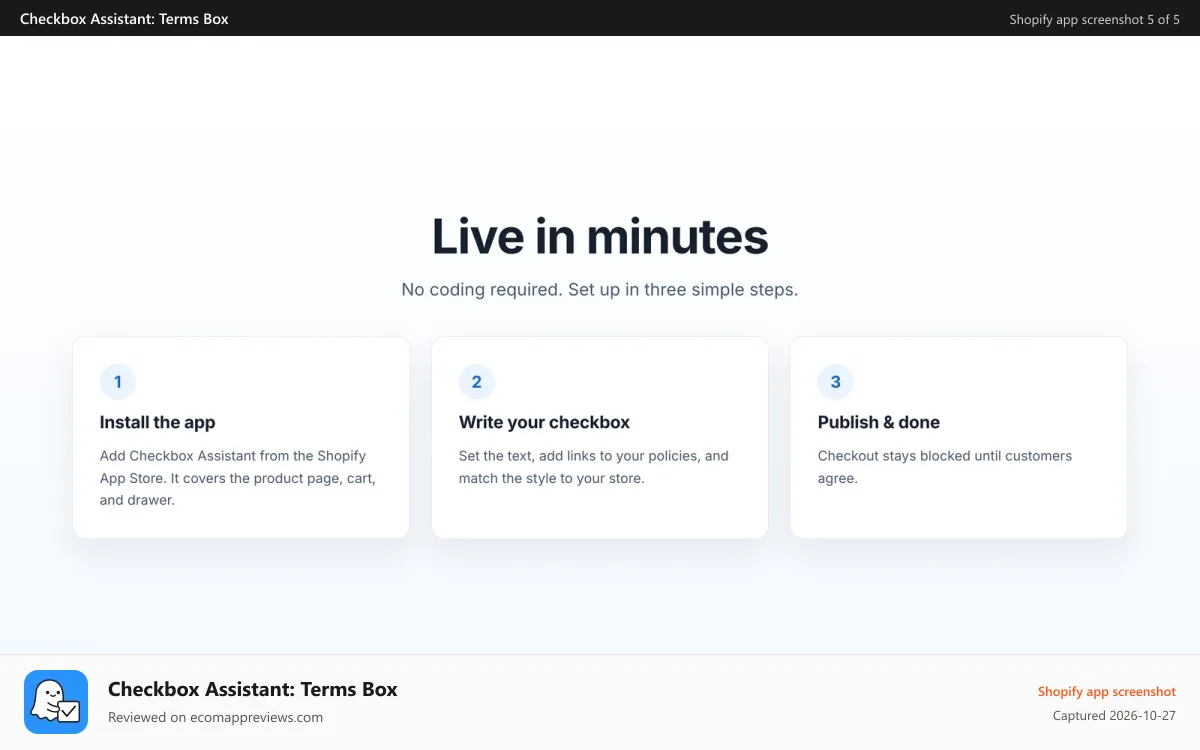This screenshot has width=1200, height=750.
Task: Click 'Reviewed on ecomappreviews.com' text
Action: point(215,717)
